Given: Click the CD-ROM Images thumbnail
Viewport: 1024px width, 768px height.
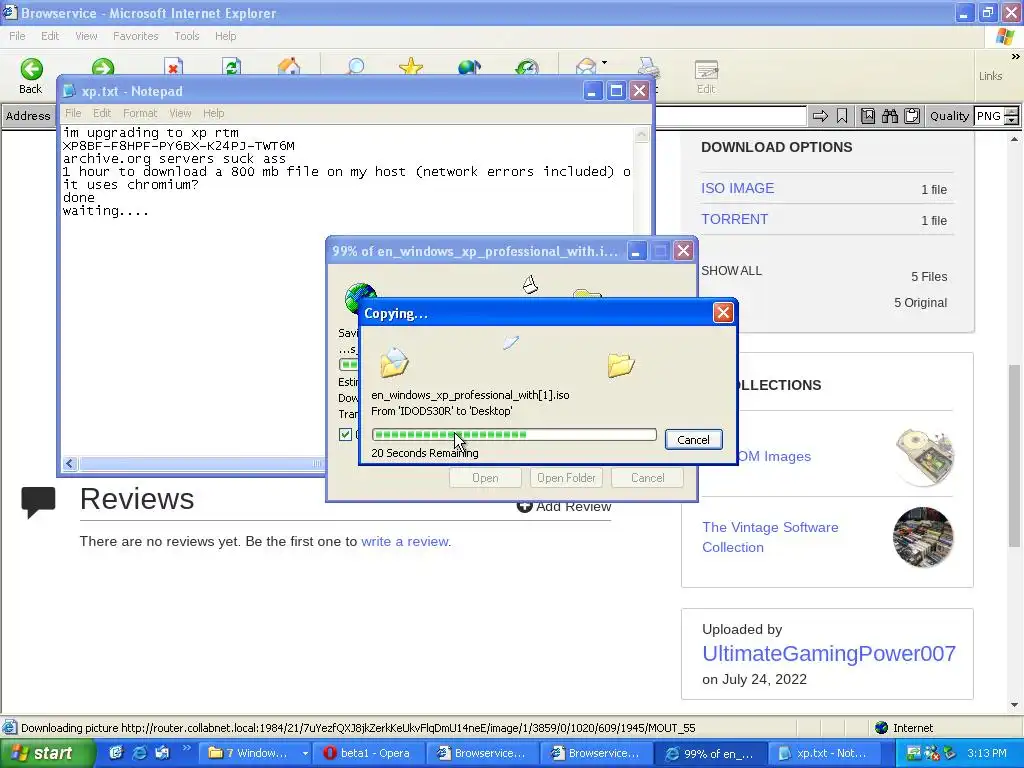Looking at the screenshot, I should [923, 456].
